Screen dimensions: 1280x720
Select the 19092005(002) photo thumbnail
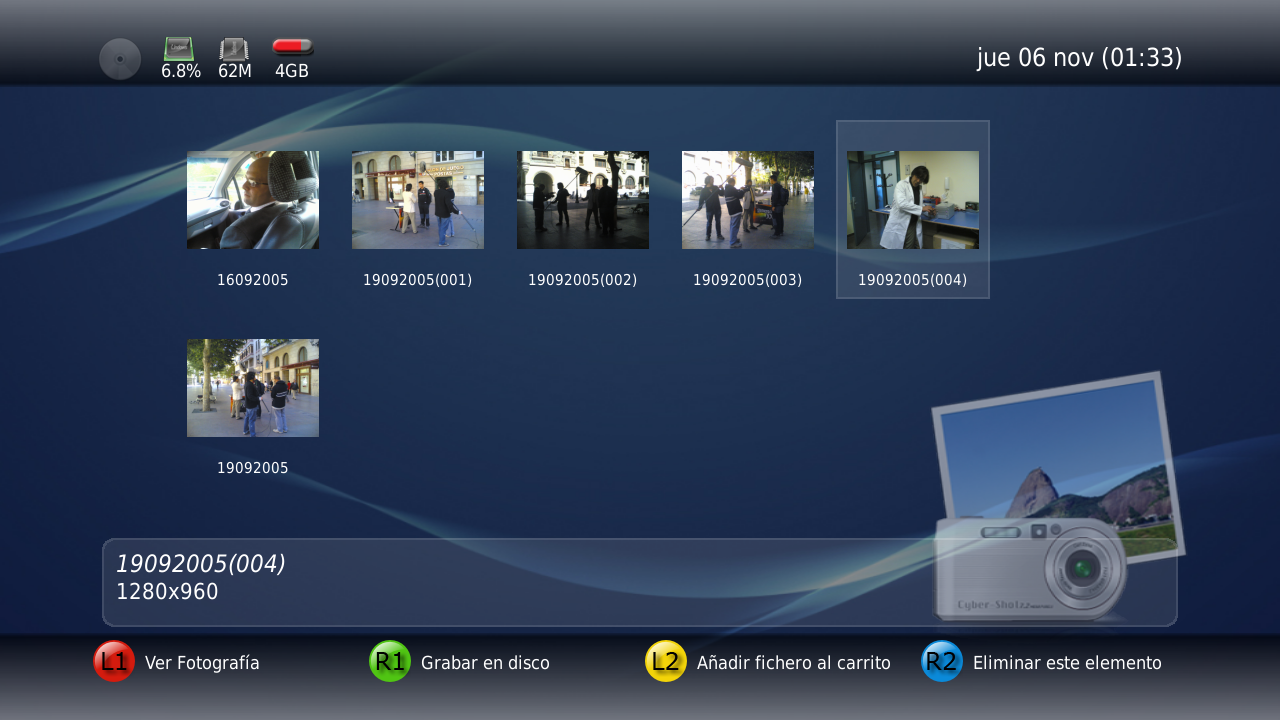(x=583, y=200)
